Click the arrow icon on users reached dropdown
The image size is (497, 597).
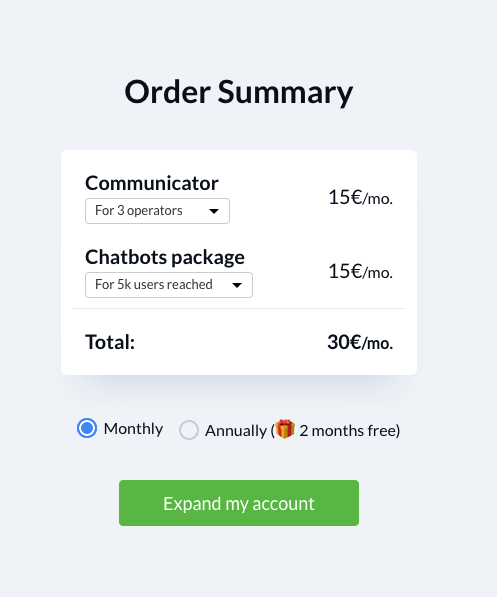pos(237,285)
